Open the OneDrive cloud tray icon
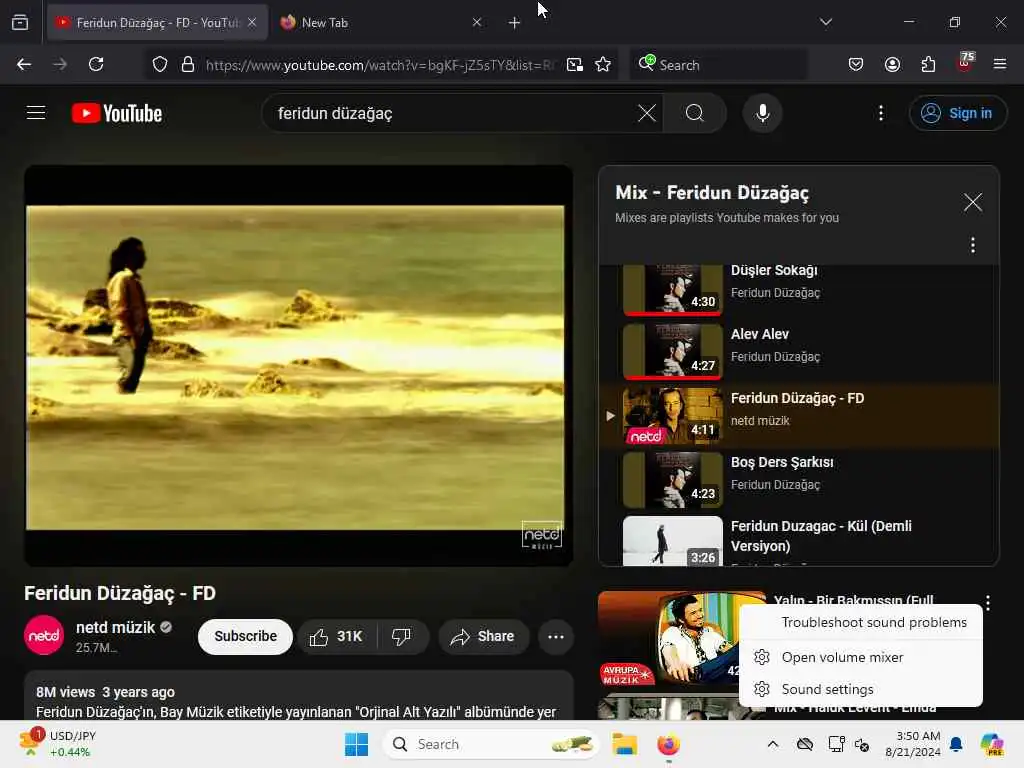This screenshot has height=768, width=1024. click(805, 744)
